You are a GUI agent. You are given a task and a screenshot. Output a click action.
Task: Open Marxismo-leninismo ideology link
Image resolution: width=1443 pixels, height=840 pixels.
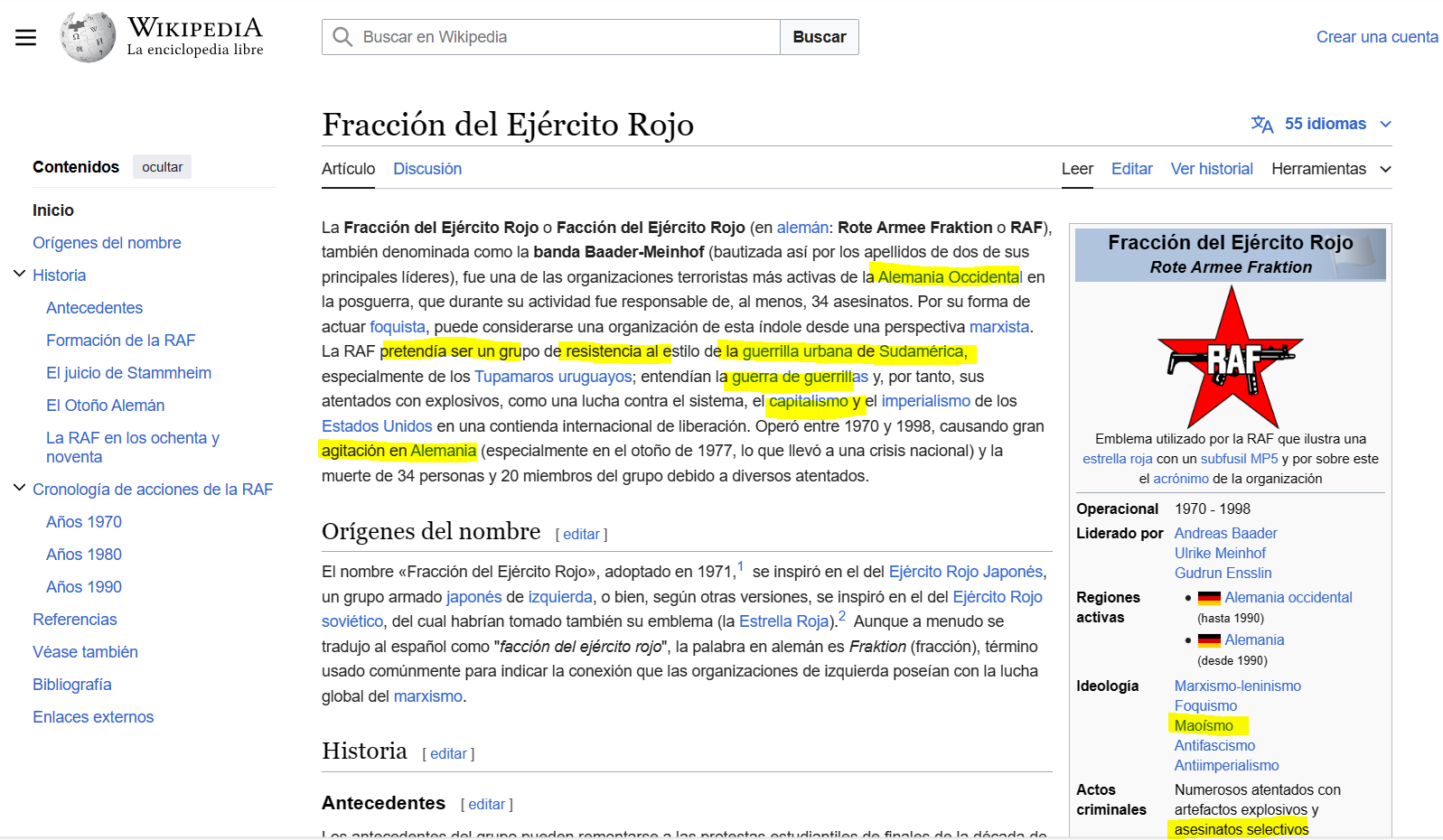coord(1238,686)
